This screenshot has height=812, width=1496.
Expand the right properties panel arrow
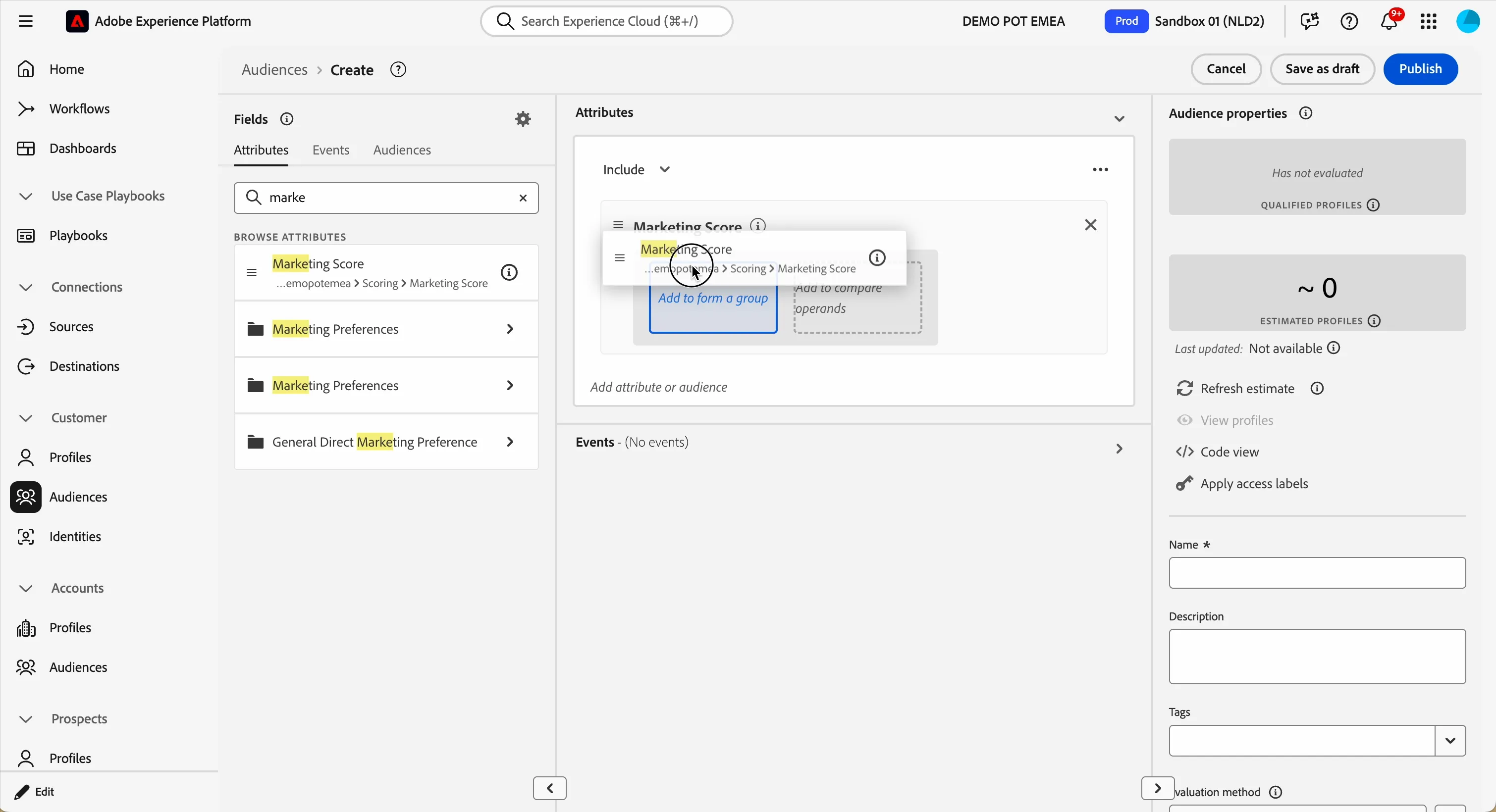click(x=1158, y=789)
